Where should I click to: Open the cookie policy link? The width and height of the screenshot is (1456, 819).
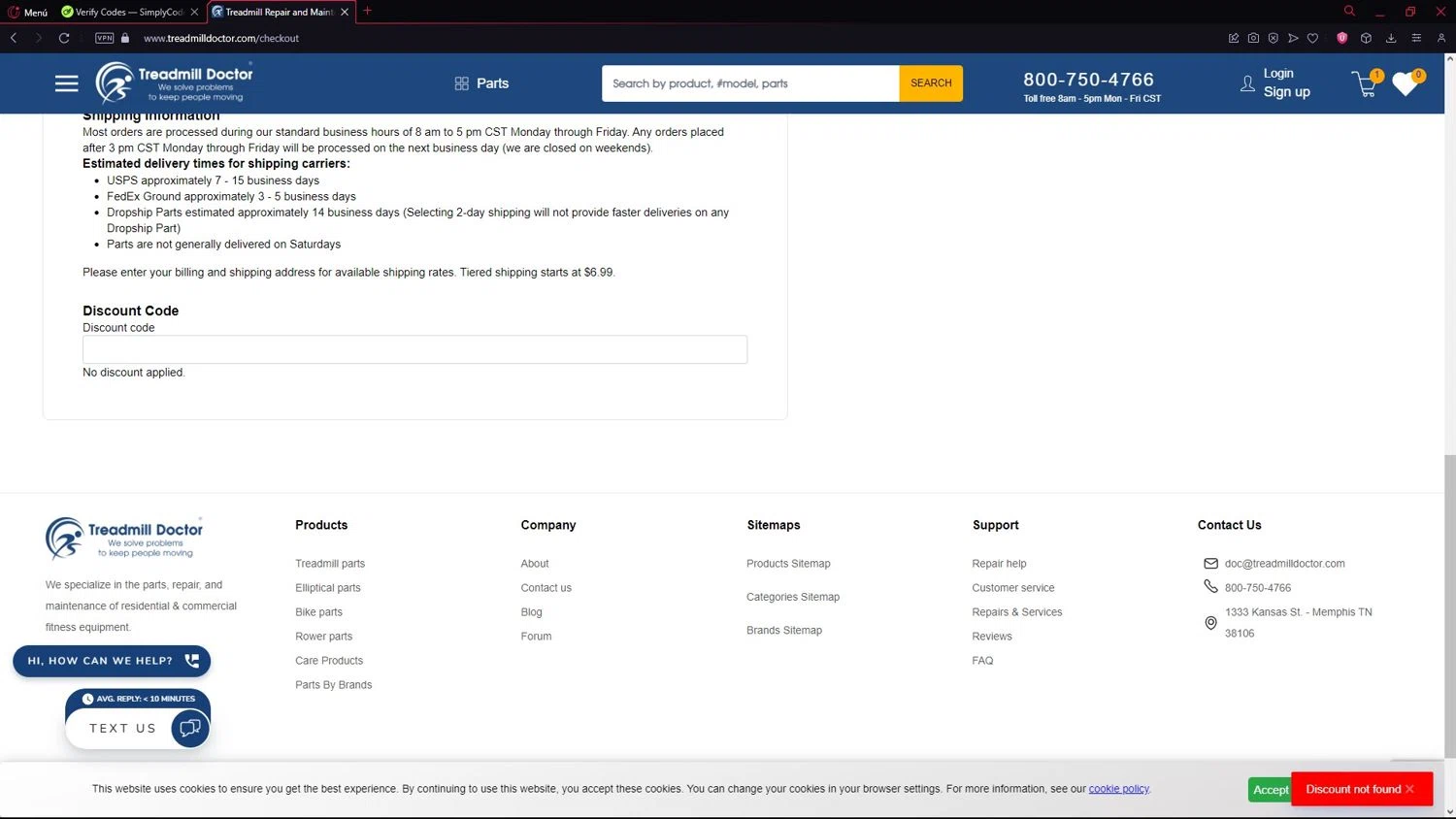click(x=1118, y=789)
